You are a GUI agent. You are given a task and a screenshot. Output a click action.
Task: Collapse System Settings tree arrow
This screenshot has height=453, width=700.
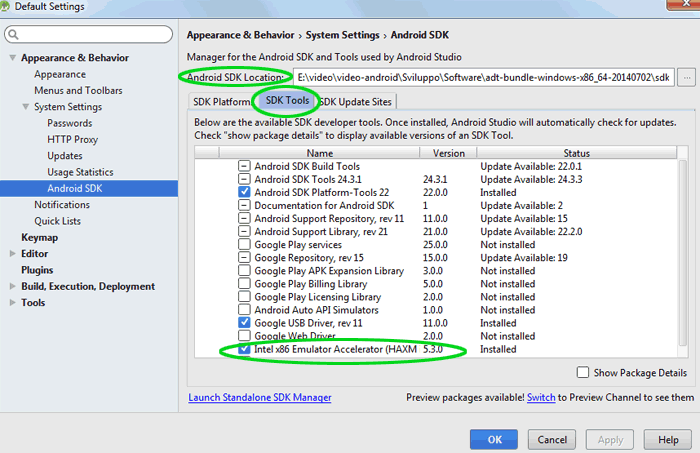[x=26, y=107]
